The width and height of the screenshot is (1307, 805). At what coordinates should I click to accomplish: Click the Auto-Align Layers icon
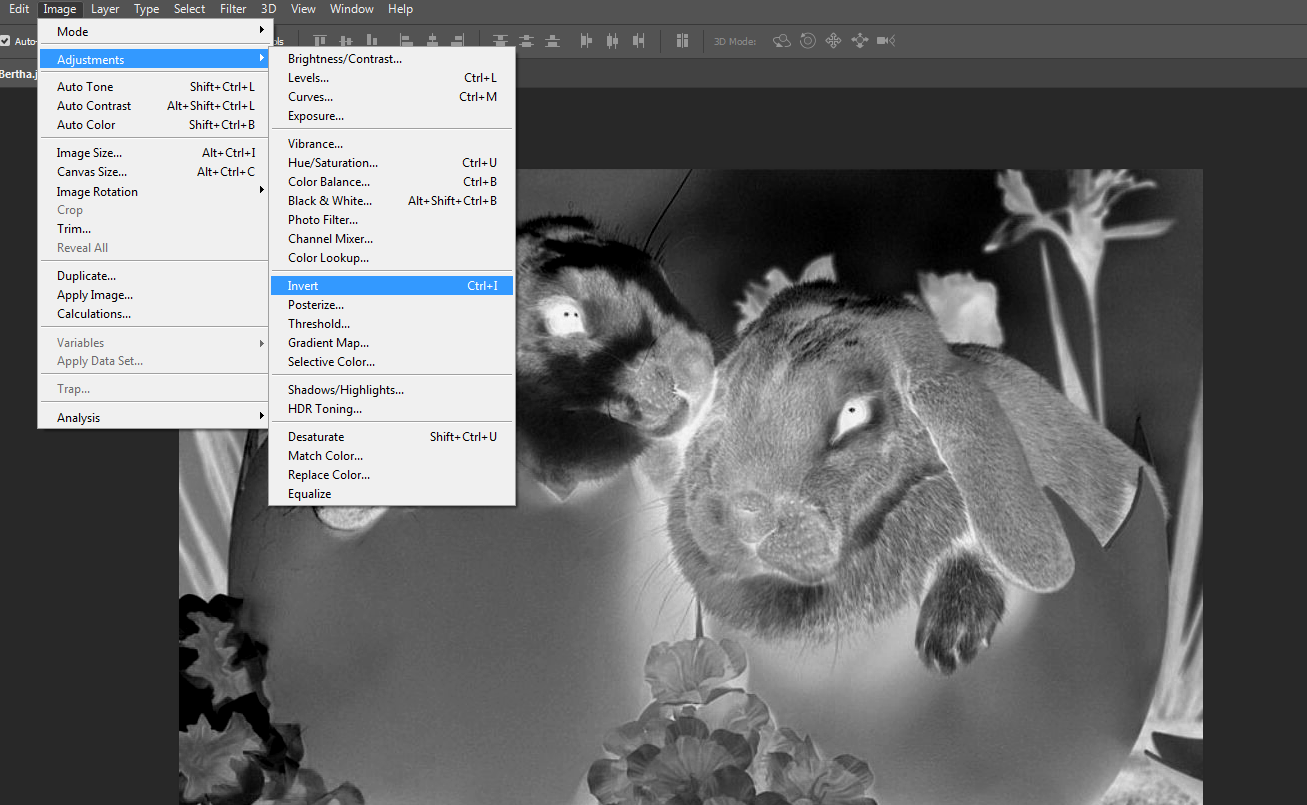click(x=683, y=41)
